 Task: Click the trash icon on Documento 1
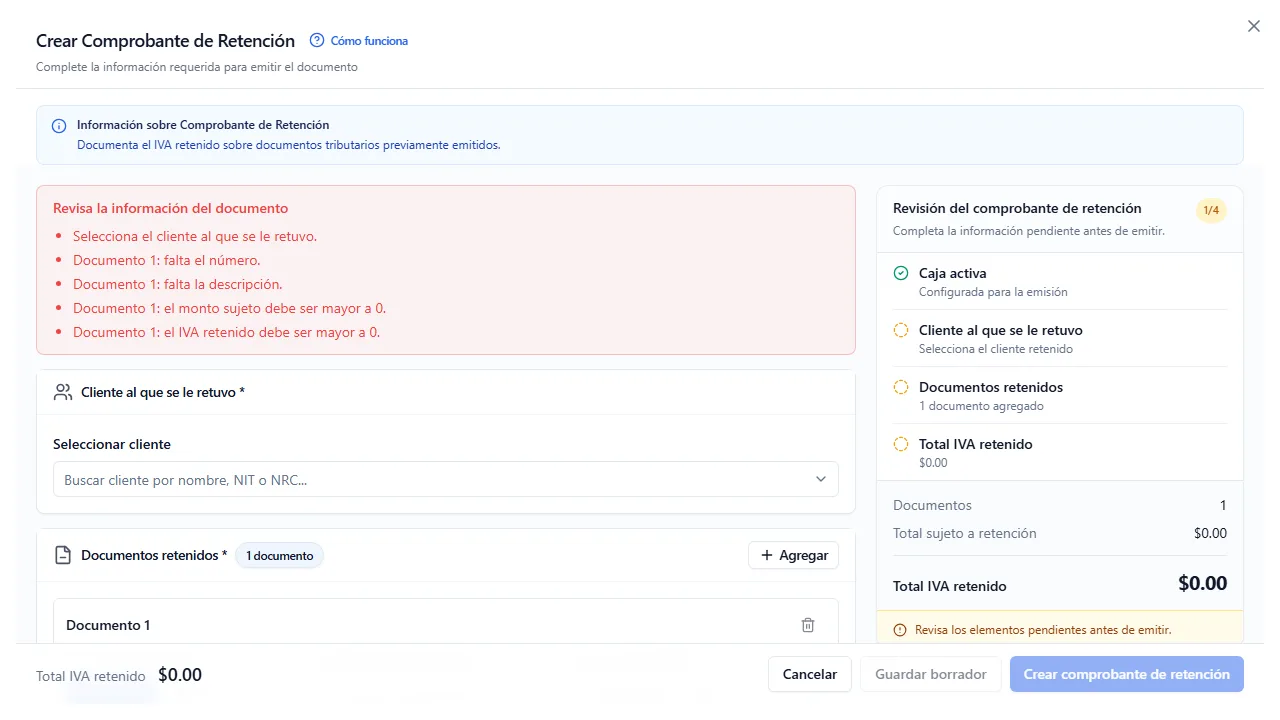pyautogui.click(x=808, y=625)
